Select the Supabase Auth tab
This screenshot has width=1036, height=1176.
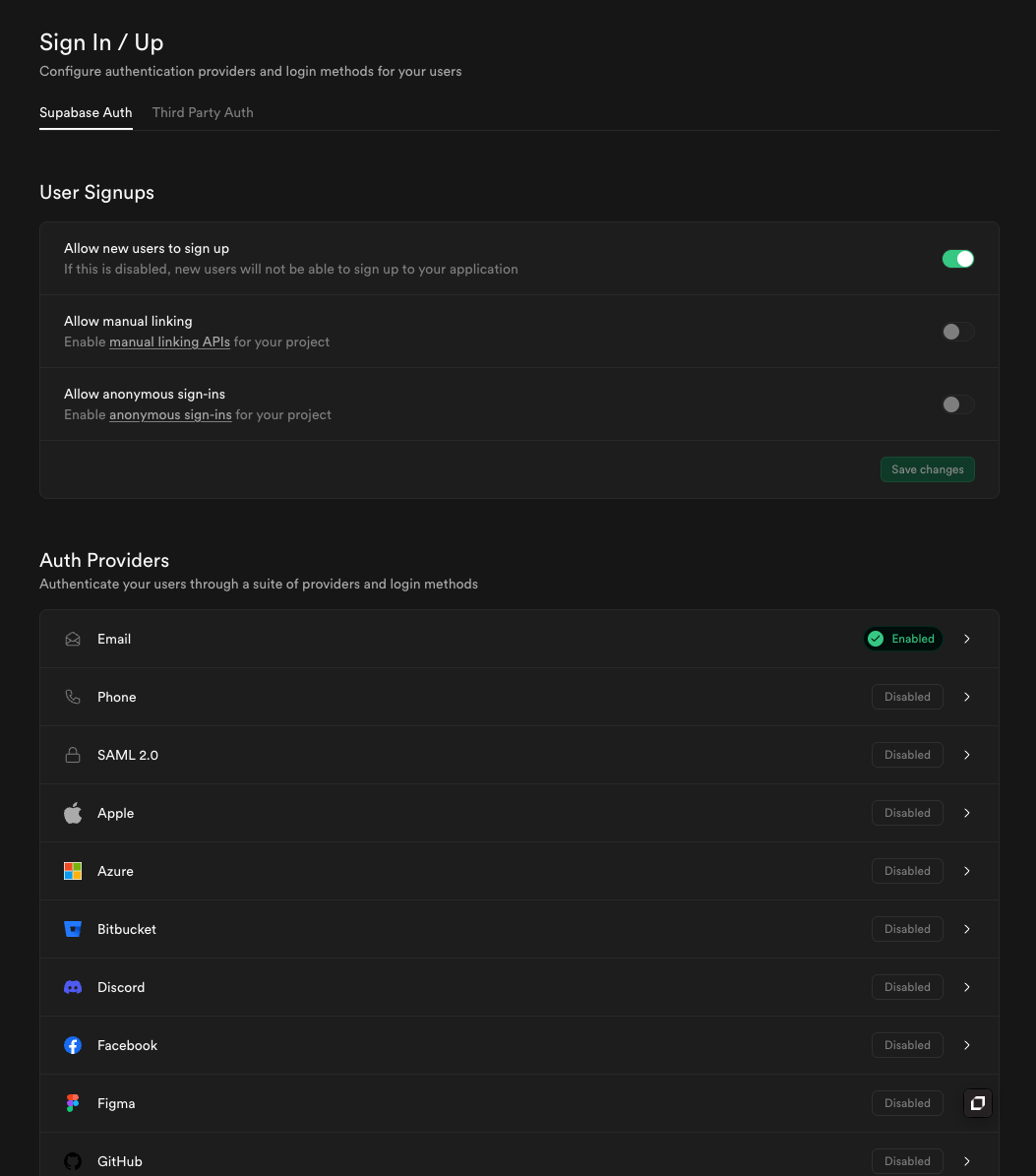coord(86,112)
